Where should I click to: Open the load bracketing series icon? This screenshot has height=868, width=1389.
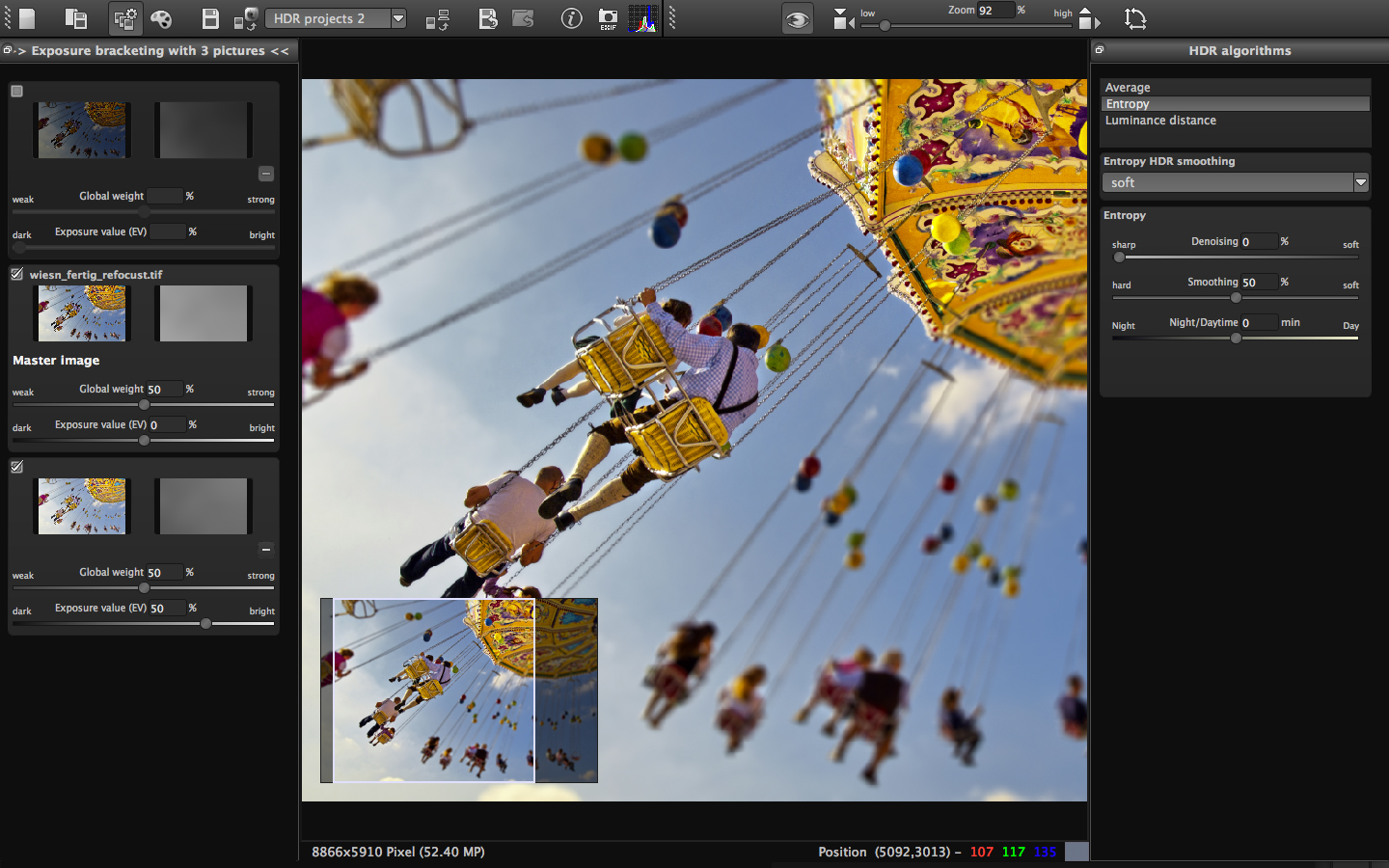75,18
